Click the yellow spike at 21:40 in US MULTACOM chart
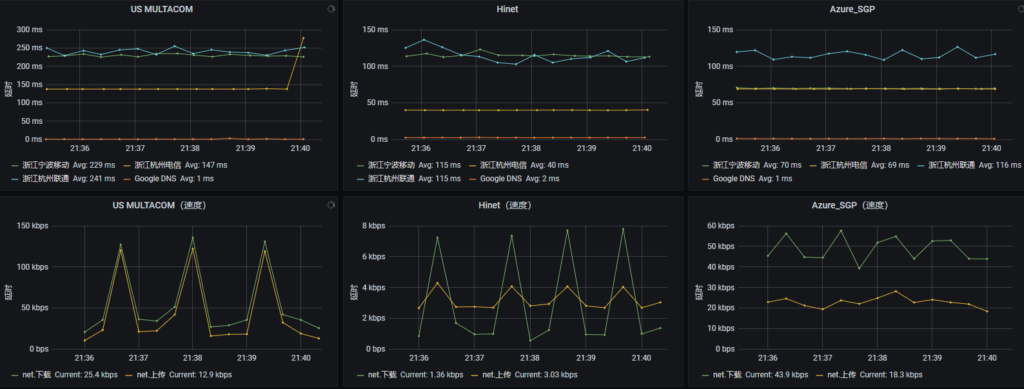 (x=302, y=39)
